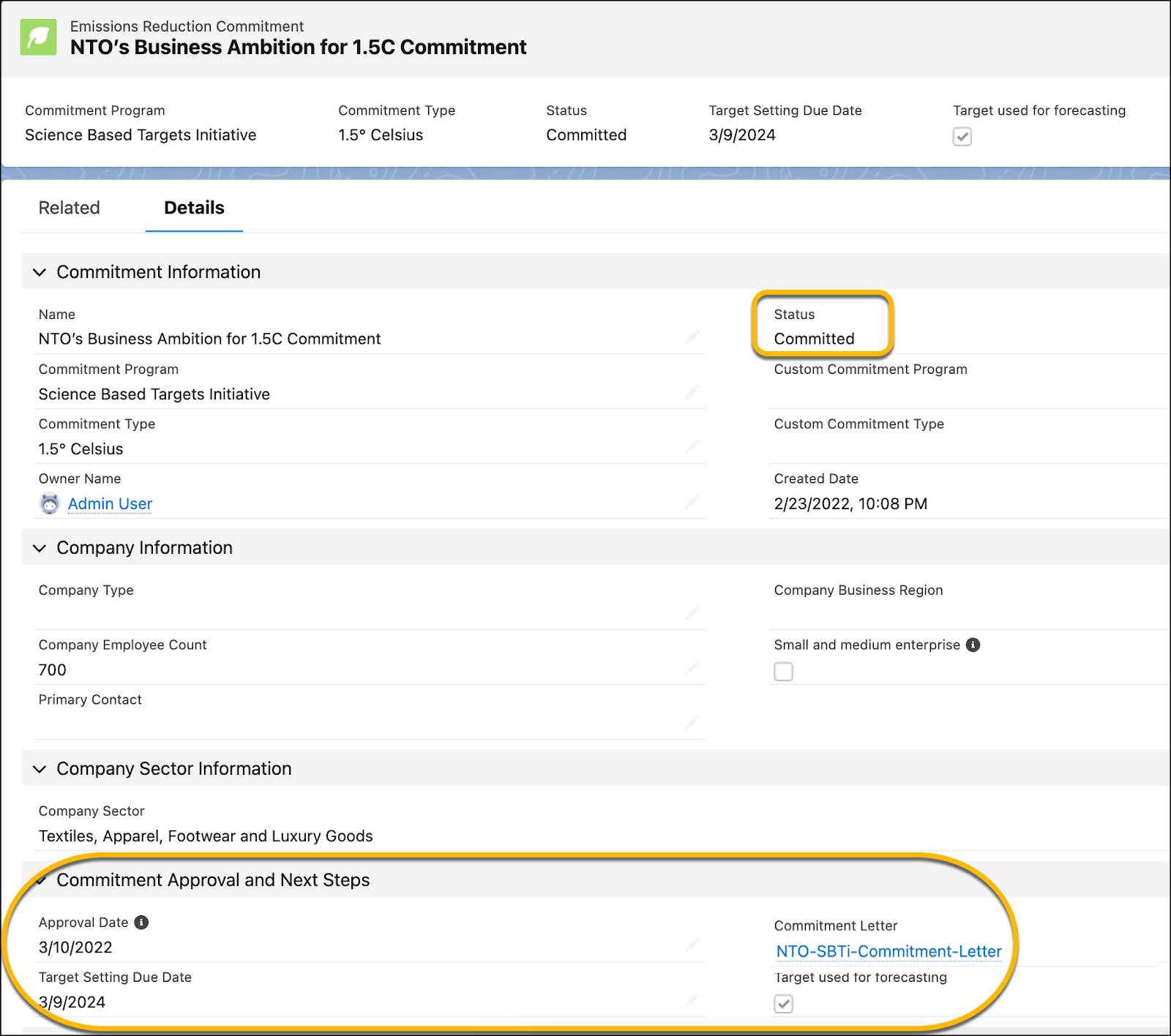Screen dimensions: 1171x1036
Task: Show the Approval Date info tooltip icon
Action: [141, 923]
